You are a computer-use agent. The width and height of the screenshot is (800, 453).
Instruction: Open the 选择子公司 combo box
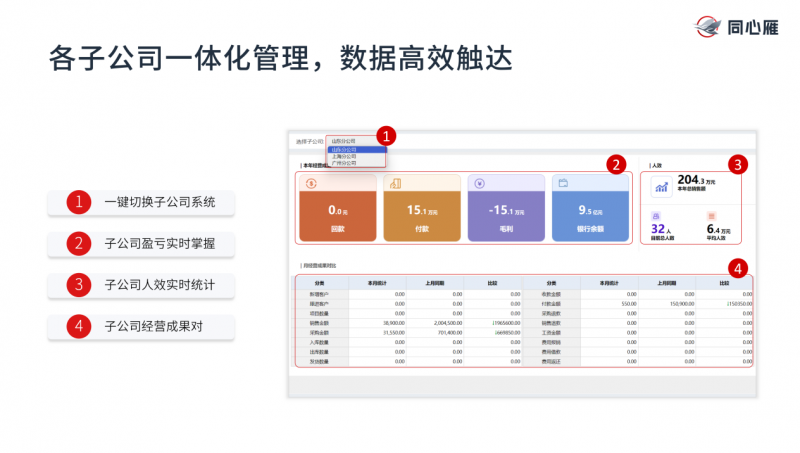click(356, 141)
